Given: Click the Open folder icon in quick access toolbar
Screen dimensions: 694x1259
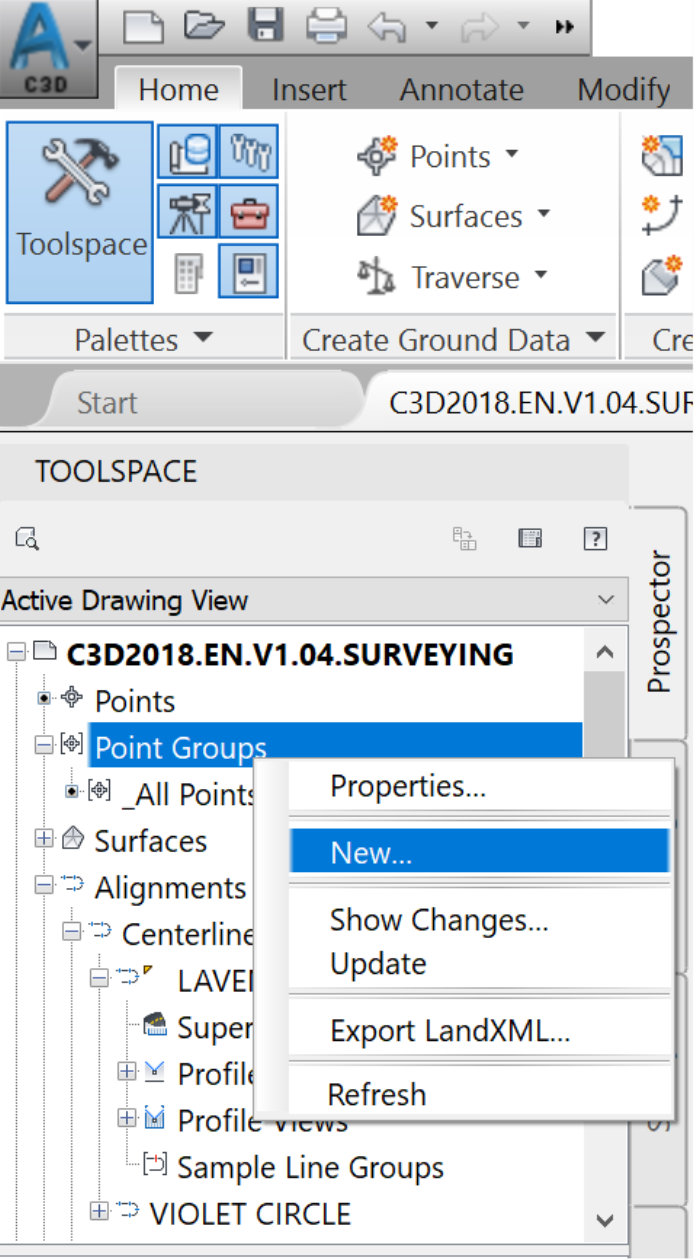Looking at the screenshot, I should pos(205,26).
